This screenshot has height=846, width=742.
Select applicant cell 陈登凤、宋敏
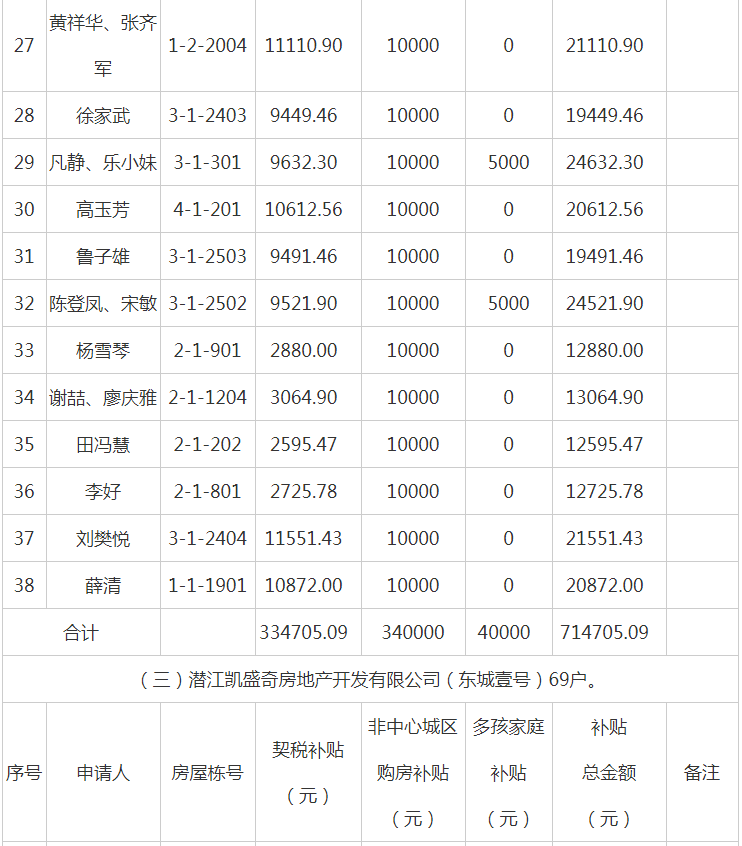pyautogui.click(x=103, y=304)
